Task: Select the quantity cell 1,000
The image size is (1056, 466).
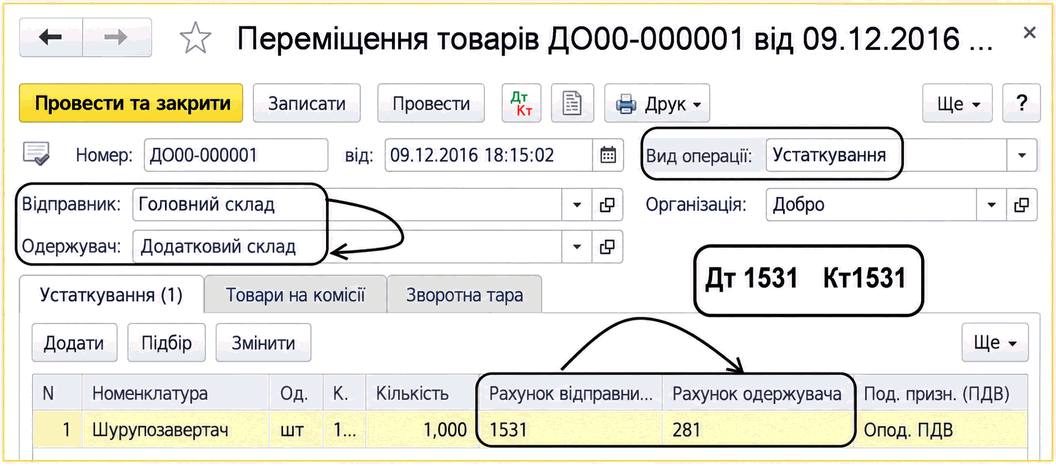Action: [x=421, y=430]
